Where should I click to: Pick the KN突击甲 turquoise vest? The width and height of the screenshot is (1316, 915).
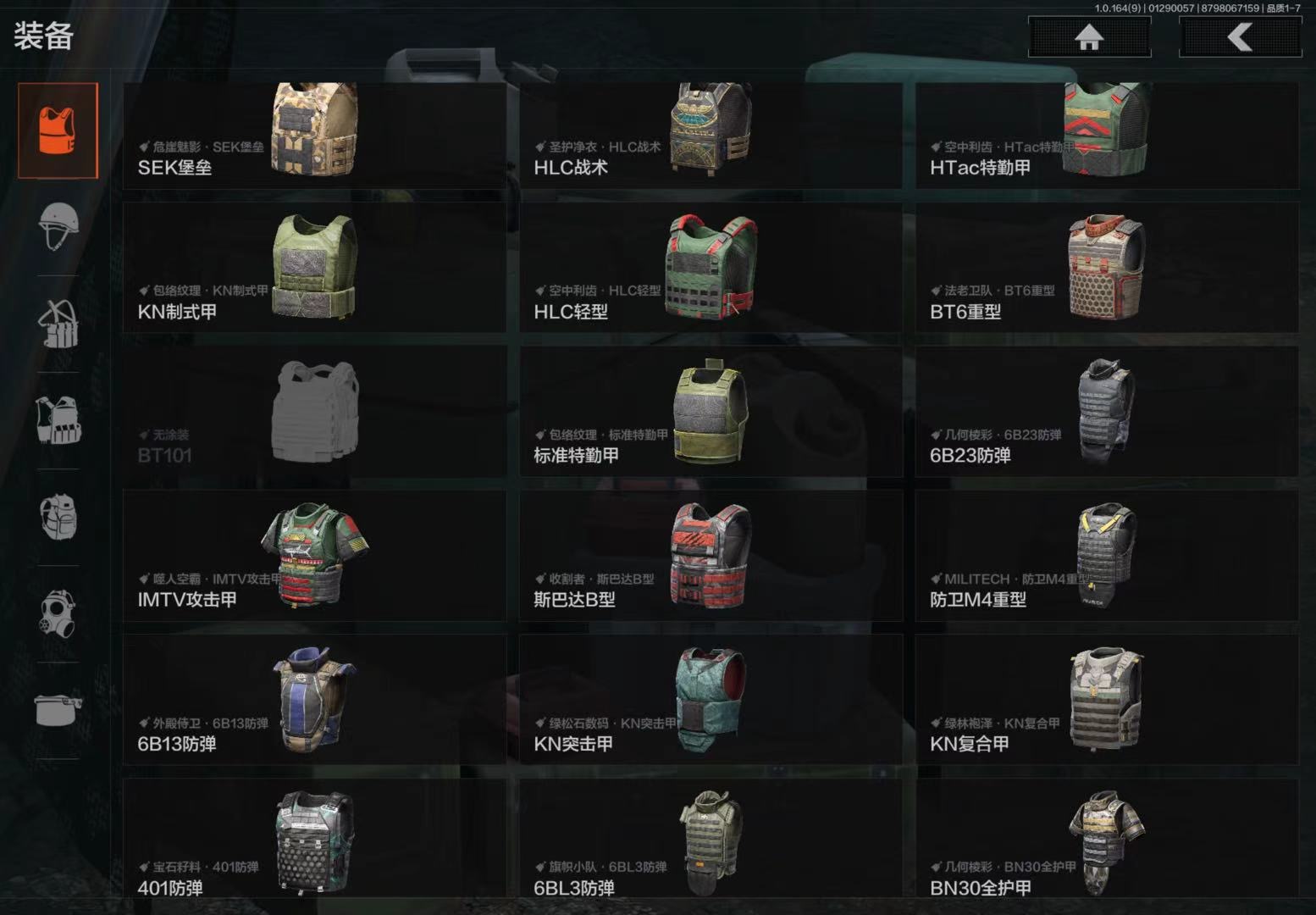711,700
